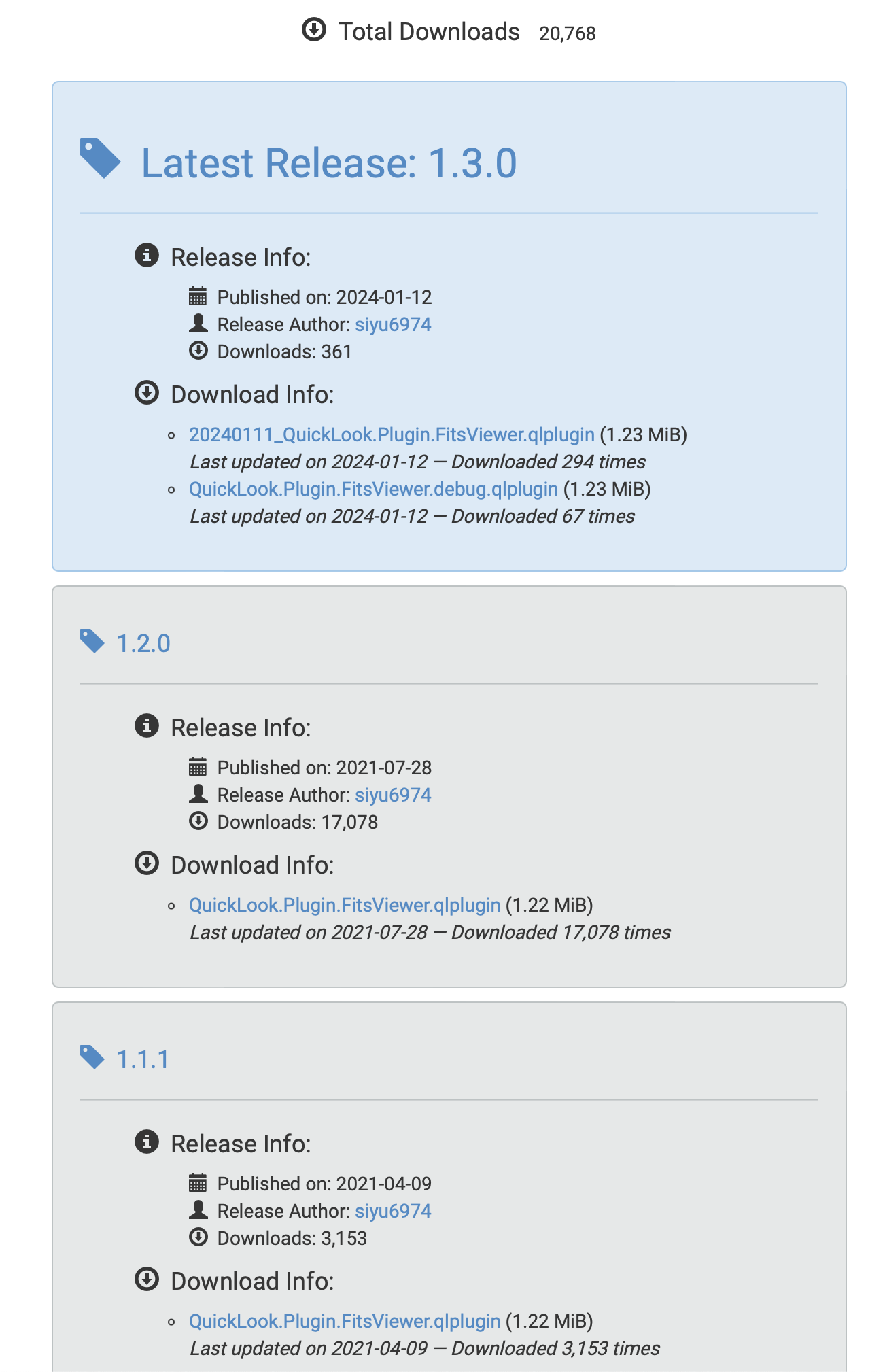This screenshot has height=1372, width=885.
Task: Click the Download Info icon under 1.1.1
Action: [x=147, y=1280]
